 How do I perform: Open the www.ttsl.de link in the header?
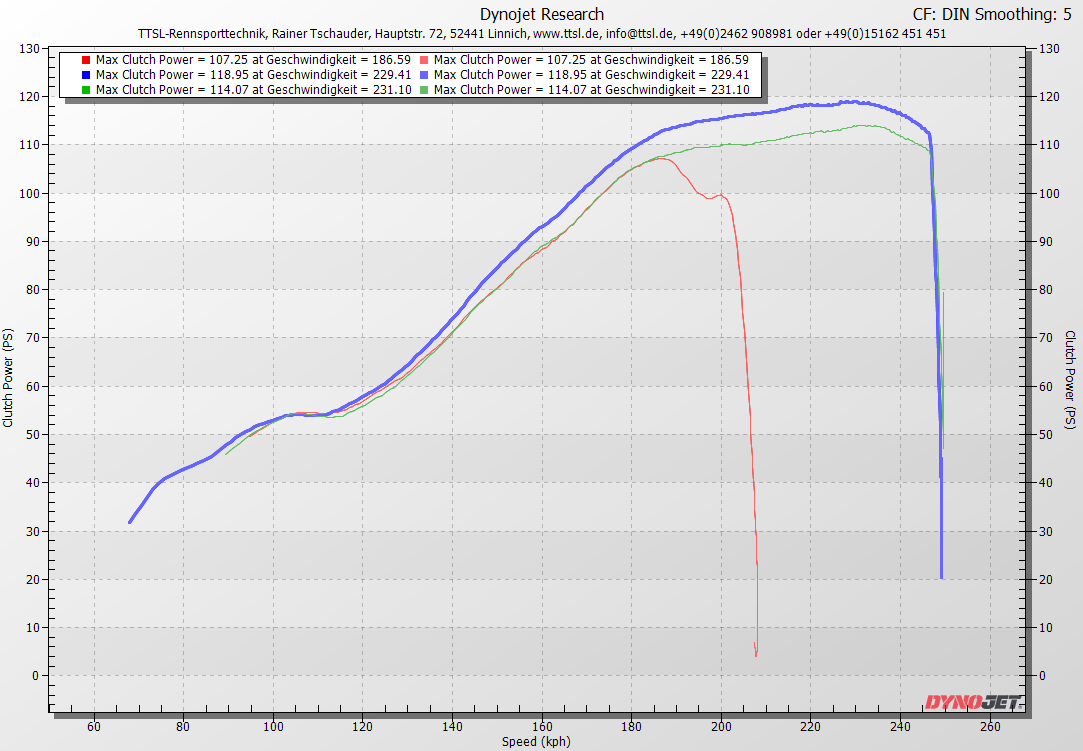click(x=566, y=33)
